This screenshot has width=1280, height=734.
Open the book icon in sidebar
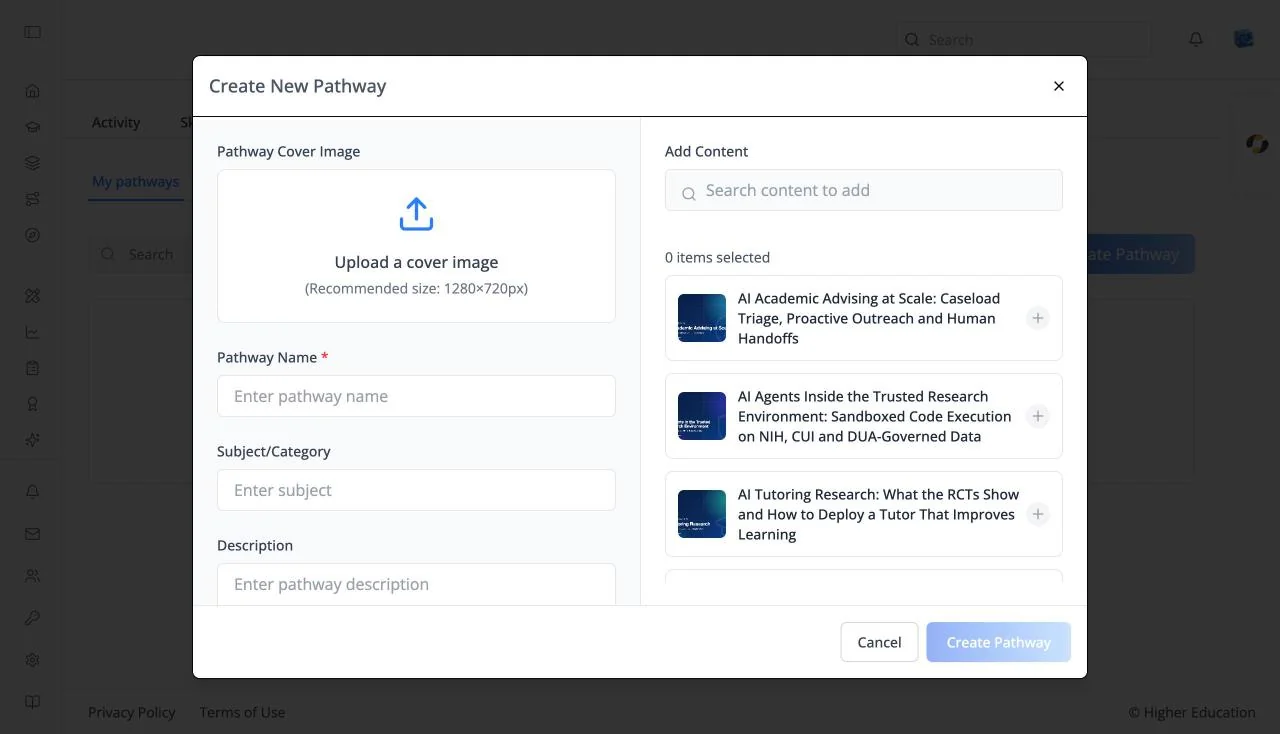(x=33, y=702)
